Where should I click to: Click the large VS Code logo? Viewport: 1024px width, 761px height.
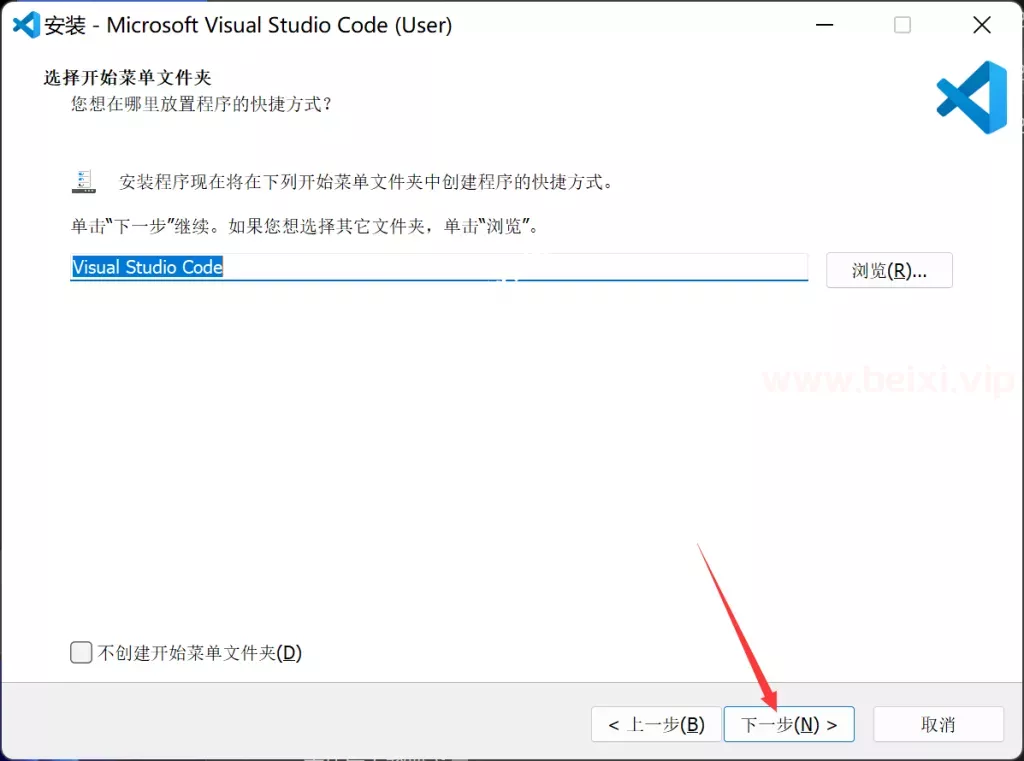point(972,97)
